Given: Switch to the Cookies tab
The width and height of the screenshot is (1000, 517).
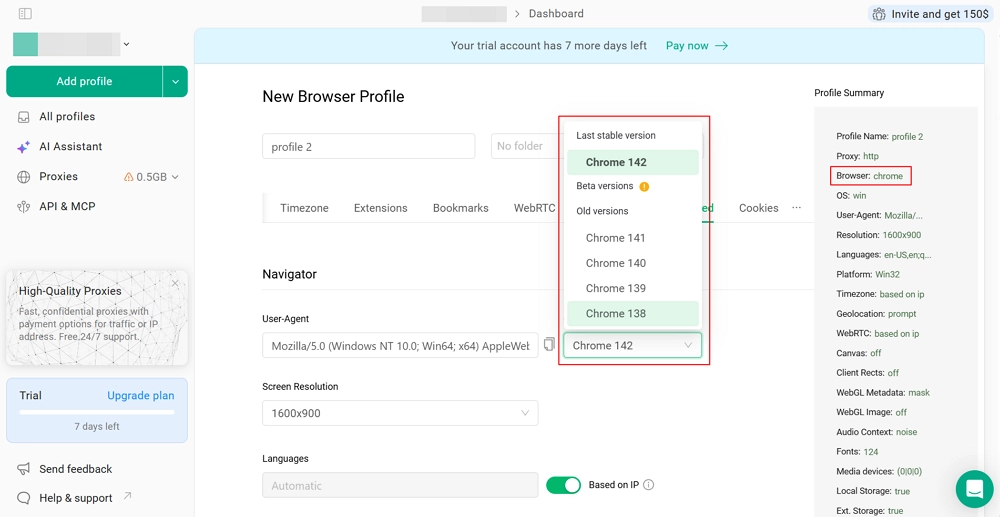Looking at the screenshot, I should click(x=758, y=208).
